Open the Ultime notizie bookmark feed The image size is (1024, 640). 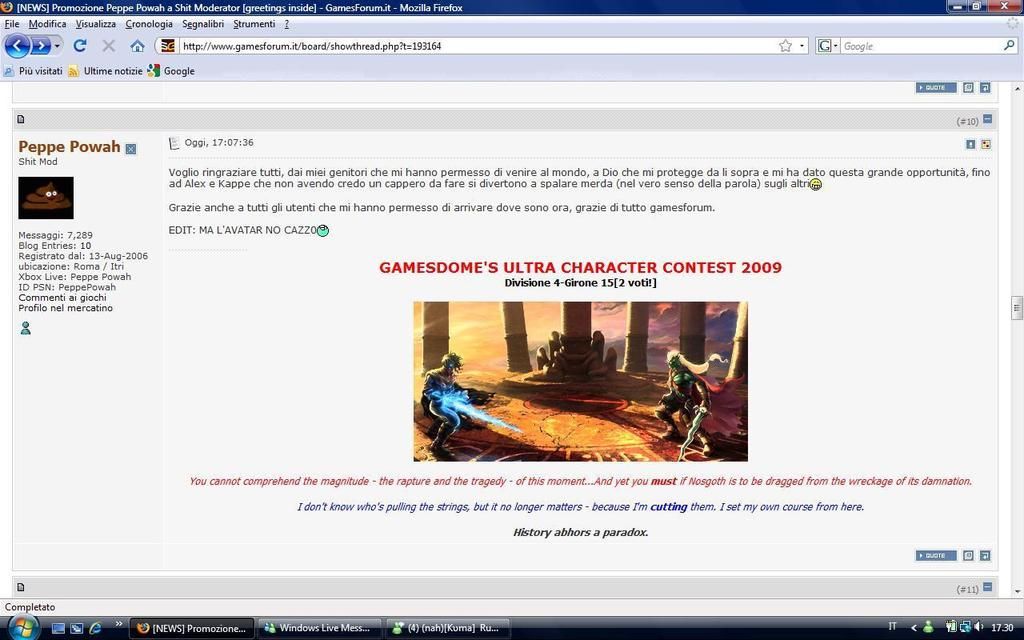point(105,71)
